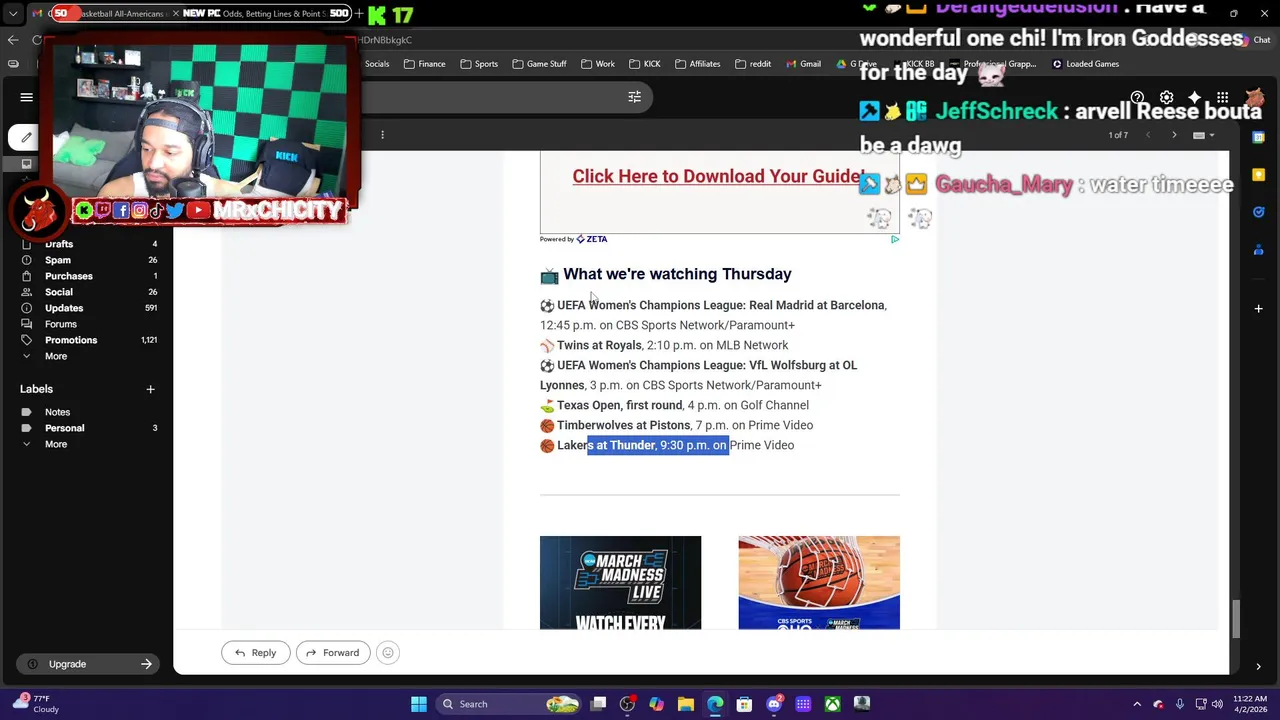Screen dimensions: 1280x720
Task: Open the Finance bookmarks folder
Action: click(425, 64)
